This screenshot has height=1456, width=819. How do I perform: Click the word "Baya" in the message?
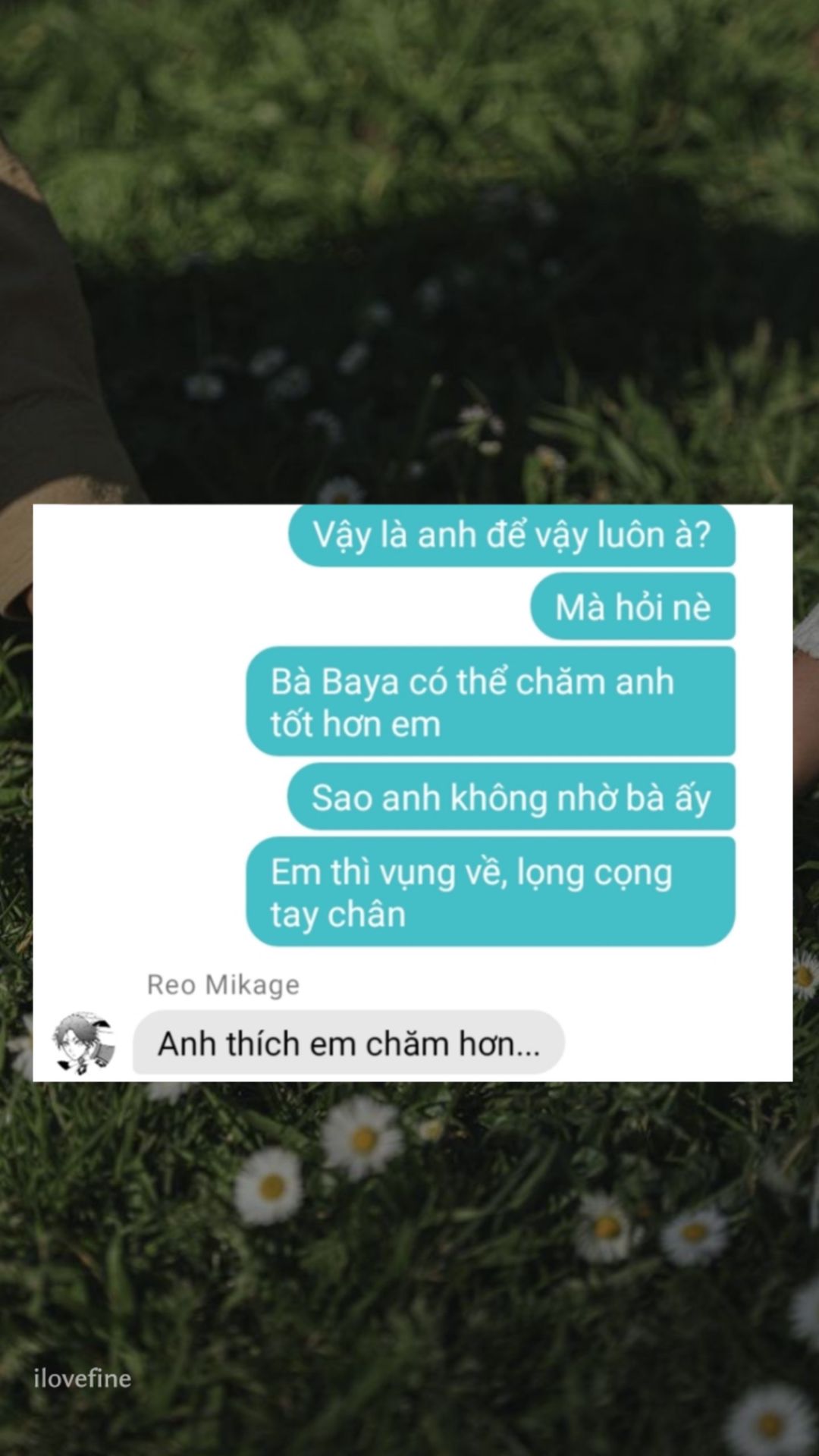pos(359,682)
